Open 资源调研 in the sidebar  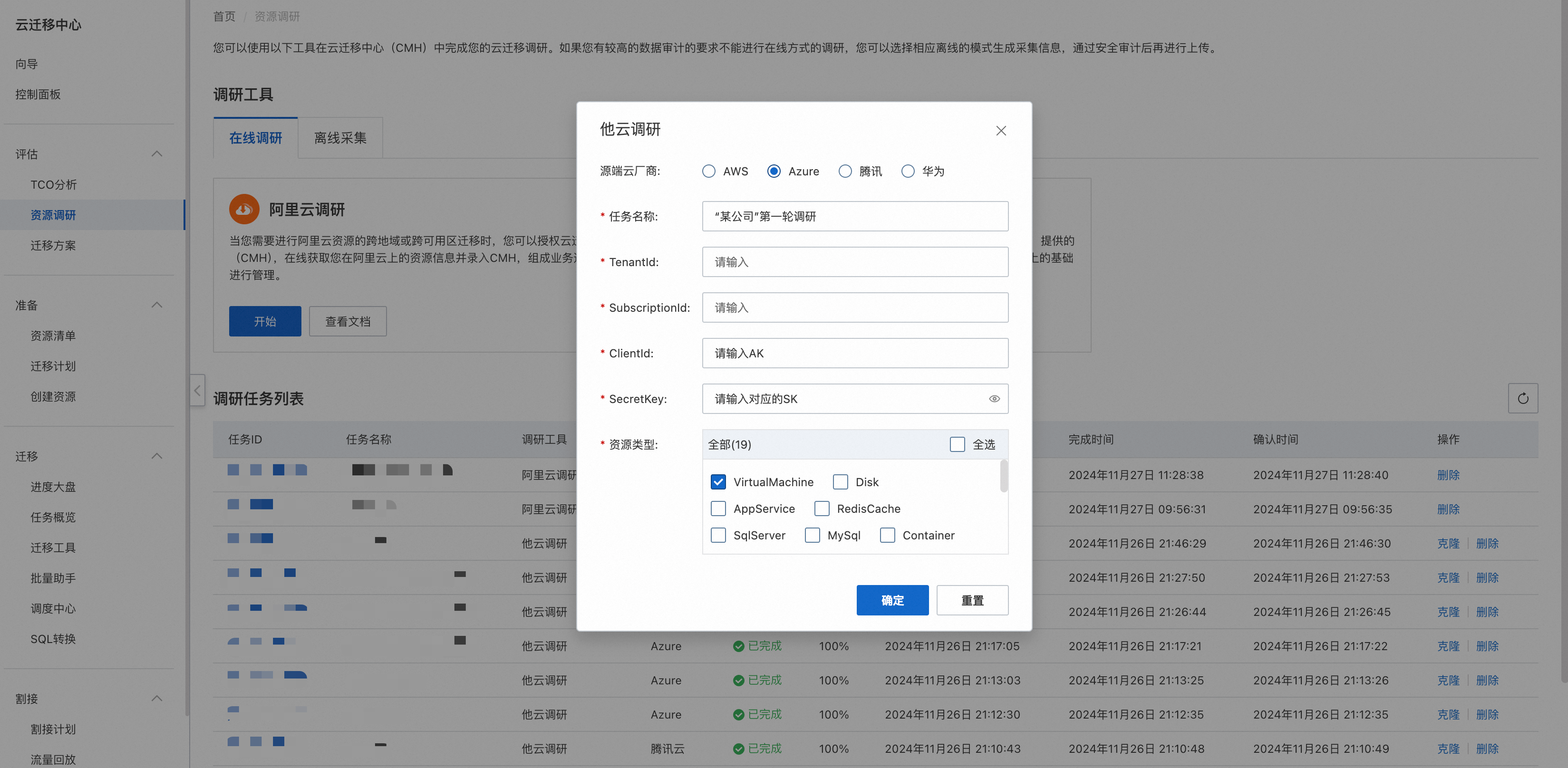click(x=54, y=215)
